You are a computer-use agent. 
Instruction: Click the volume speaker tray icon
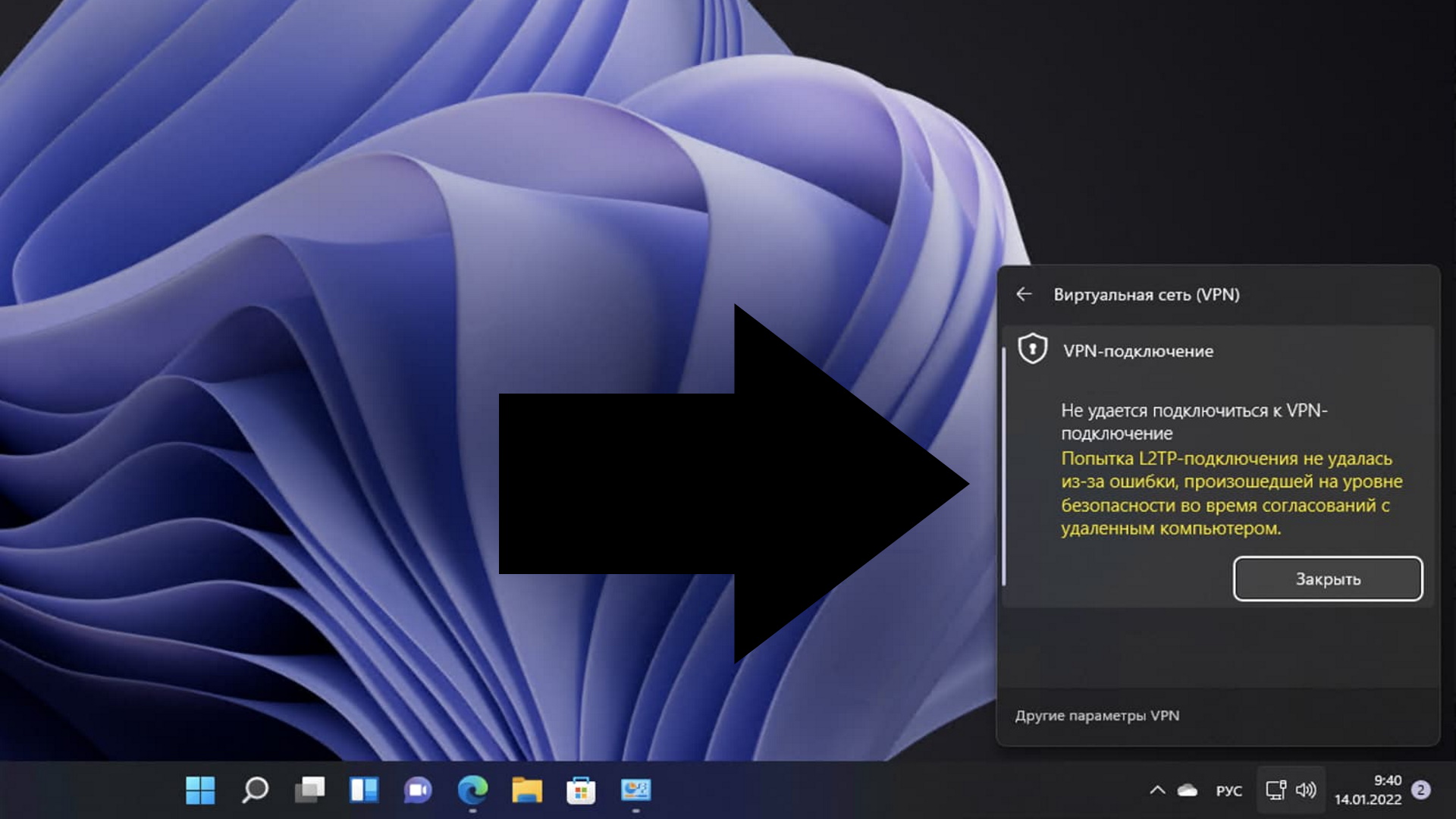point(1306,790)
